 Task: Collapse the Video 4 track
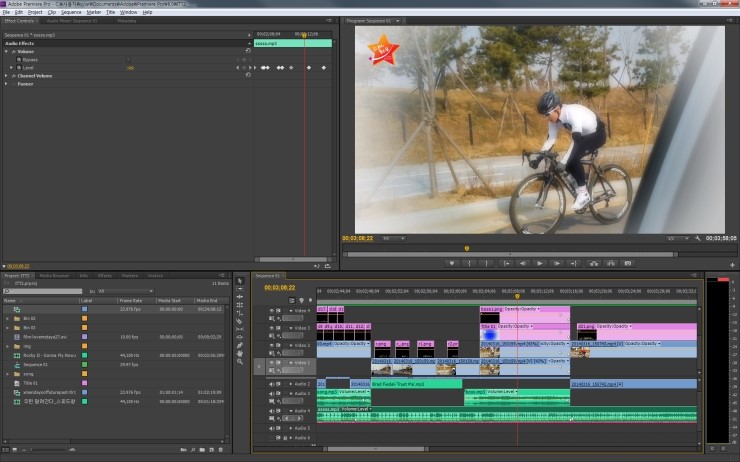(x=291, y=311)
